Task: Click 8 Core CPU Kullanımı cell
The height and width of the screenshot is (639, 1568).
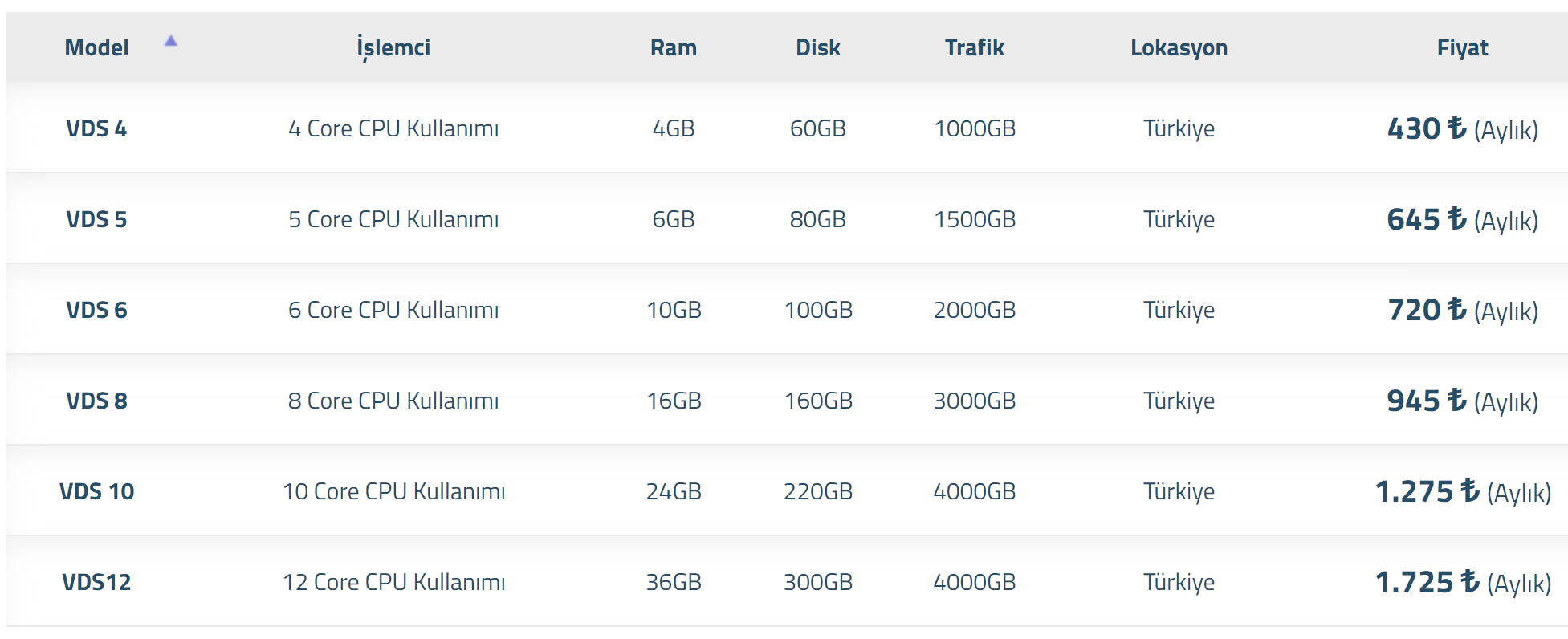Action: click(393, 401)
